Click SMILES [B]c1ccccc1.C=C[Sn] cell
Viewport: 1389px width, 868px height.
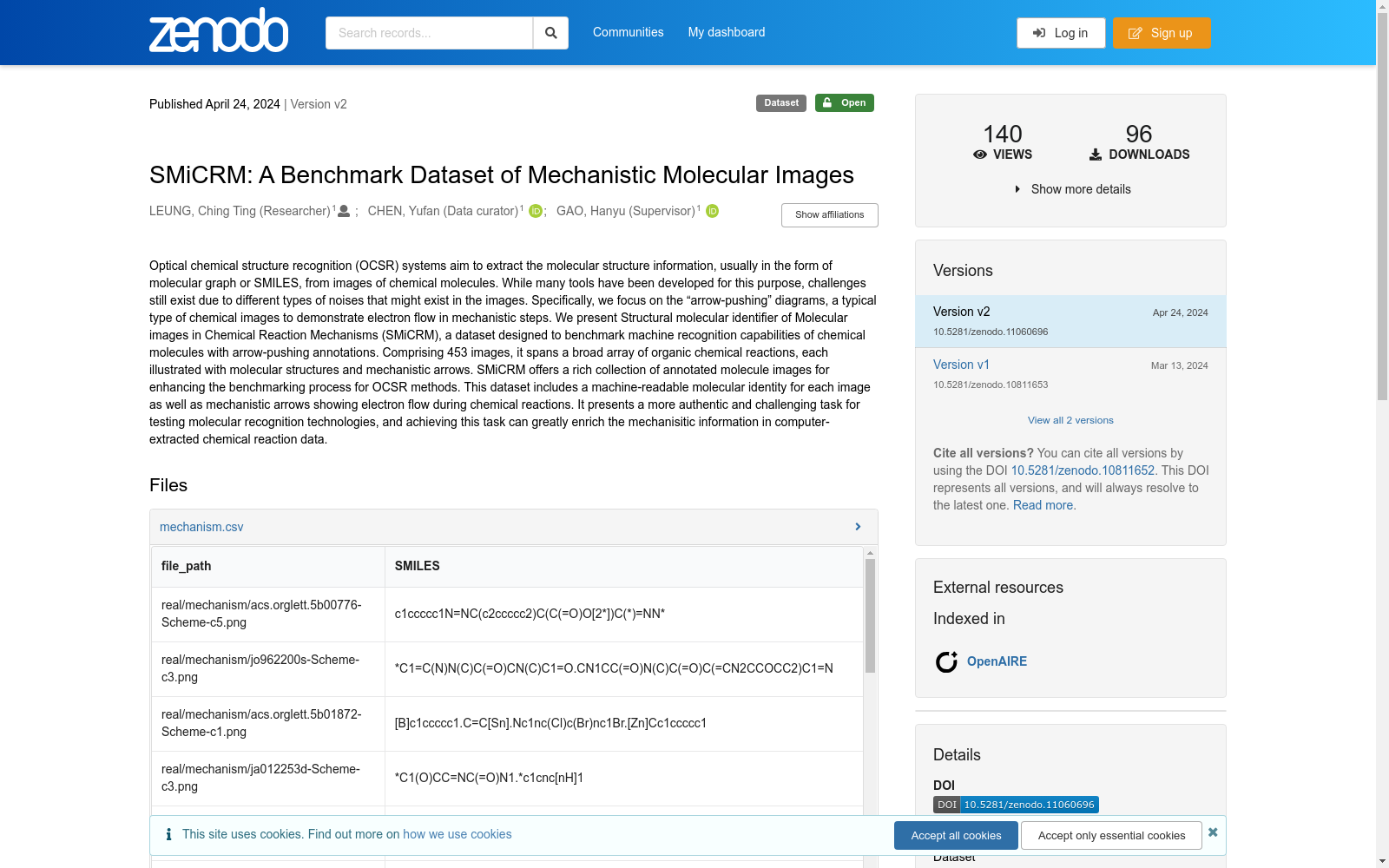(x=623, y=723)
